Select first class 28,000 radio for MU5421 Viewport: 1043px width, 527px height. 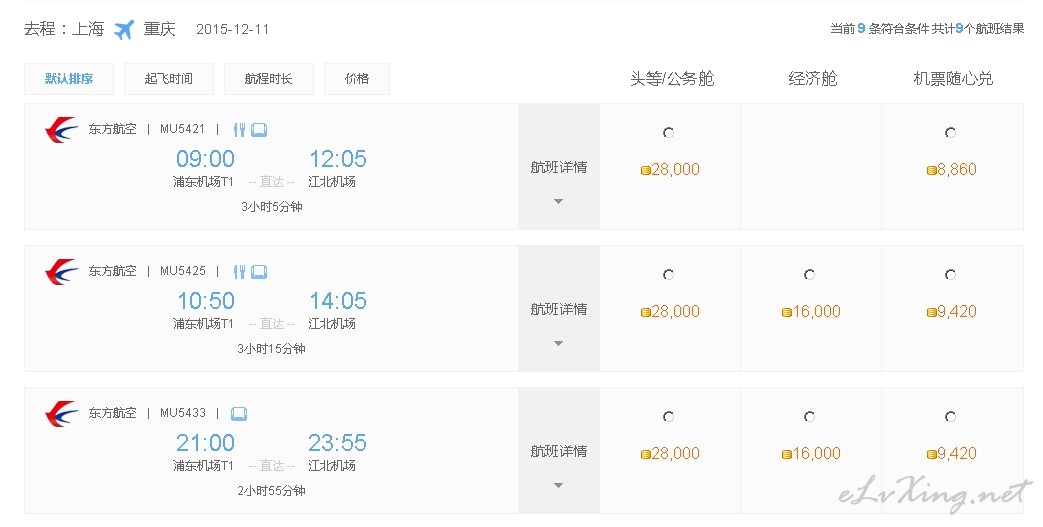click(x=669, y=132)
